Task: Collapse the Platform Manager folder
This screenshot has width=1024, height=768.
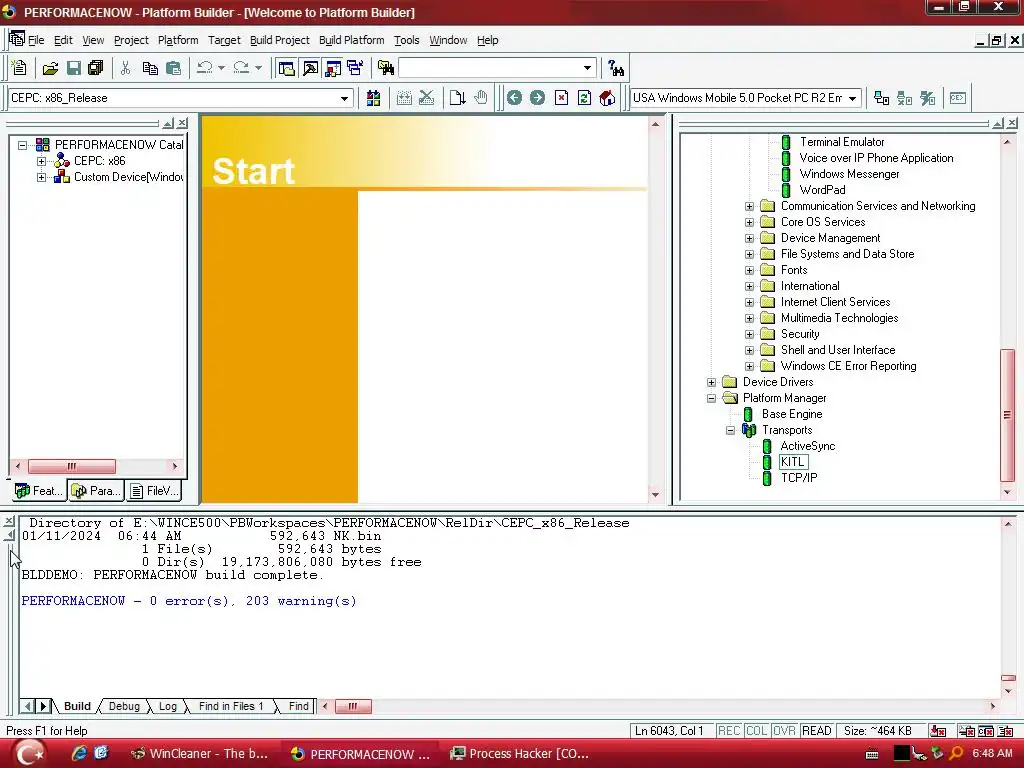Action: [711, 398]
